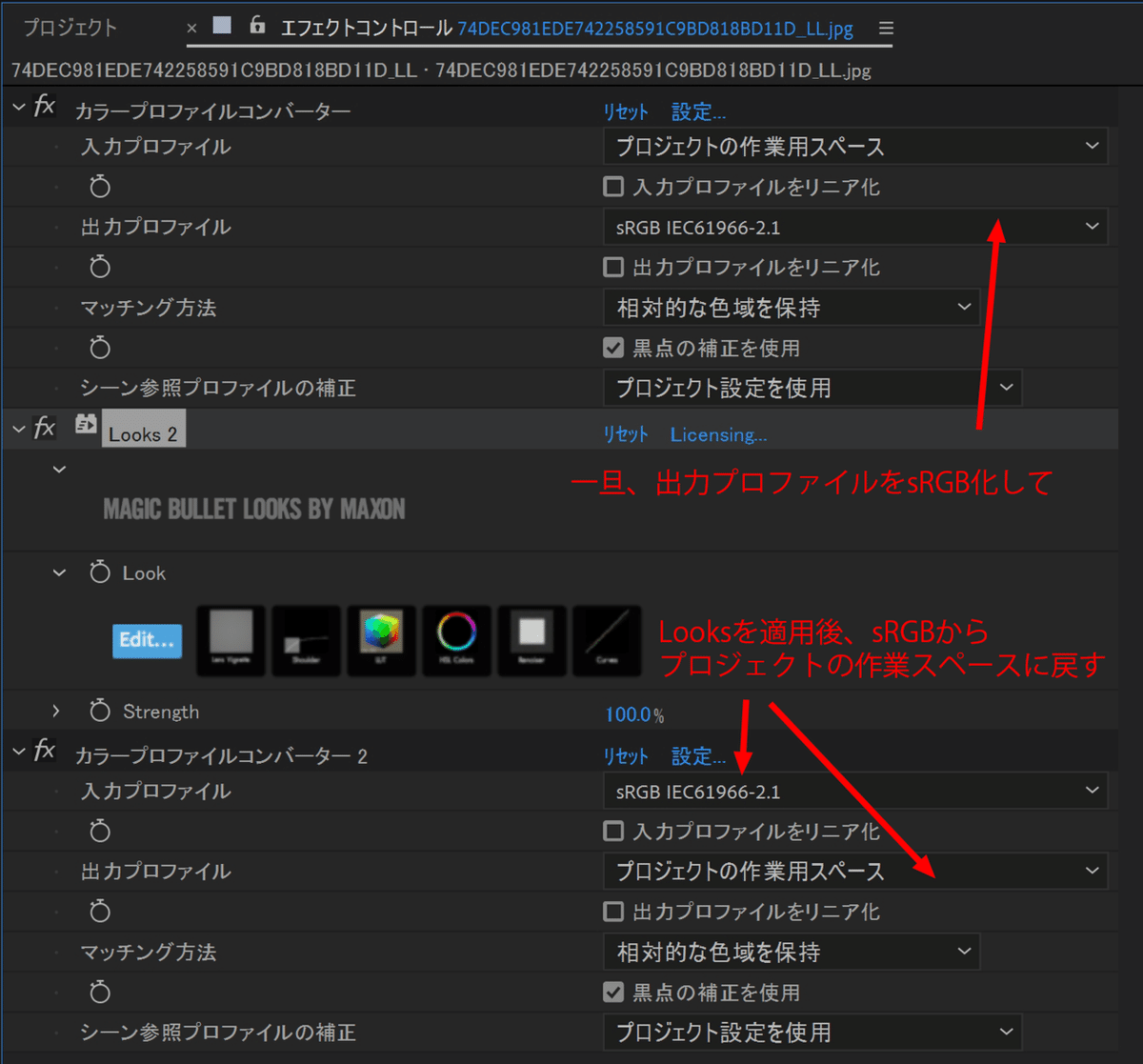The image size is (1143, 1064).
Task: Click stopwatch beside 出力プロファイルをリニア化 in converter 2
Action: 100,911
